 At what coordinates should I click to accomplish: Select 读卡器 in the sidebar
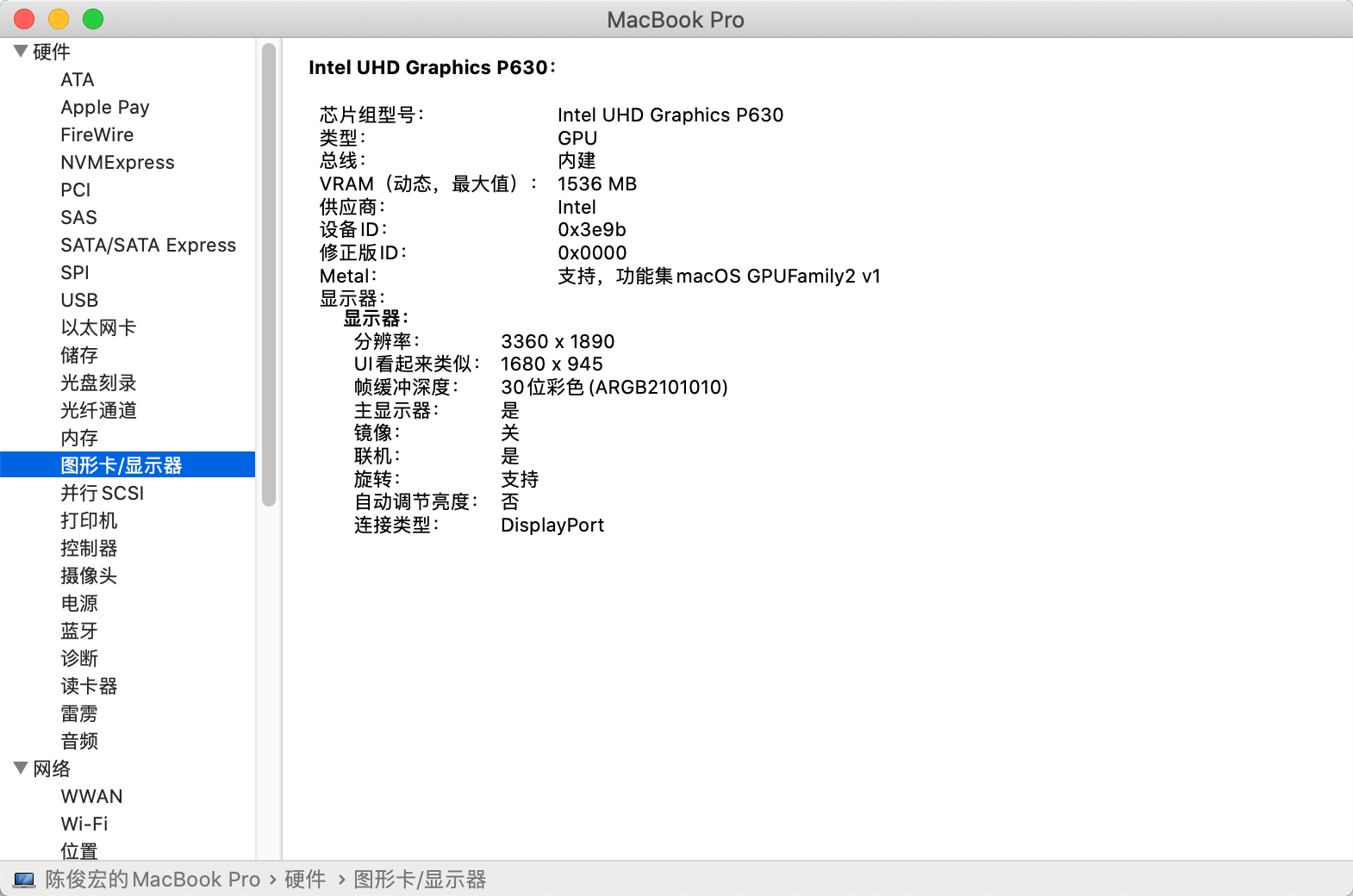pyautogui.click(x=89, y=687)
